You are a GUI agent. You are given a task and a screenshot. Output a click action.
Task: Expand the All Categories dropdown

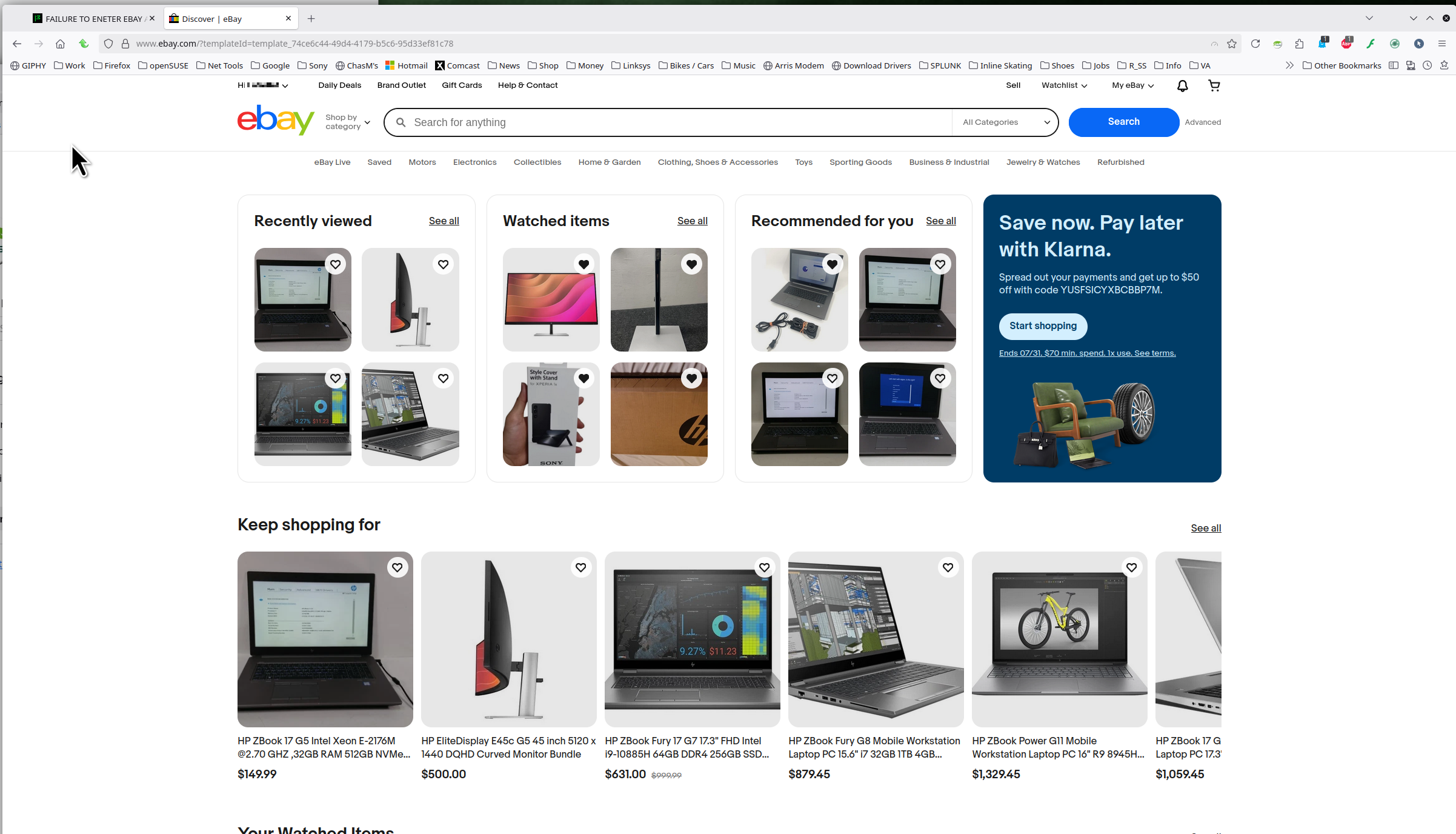(1006, 122)
